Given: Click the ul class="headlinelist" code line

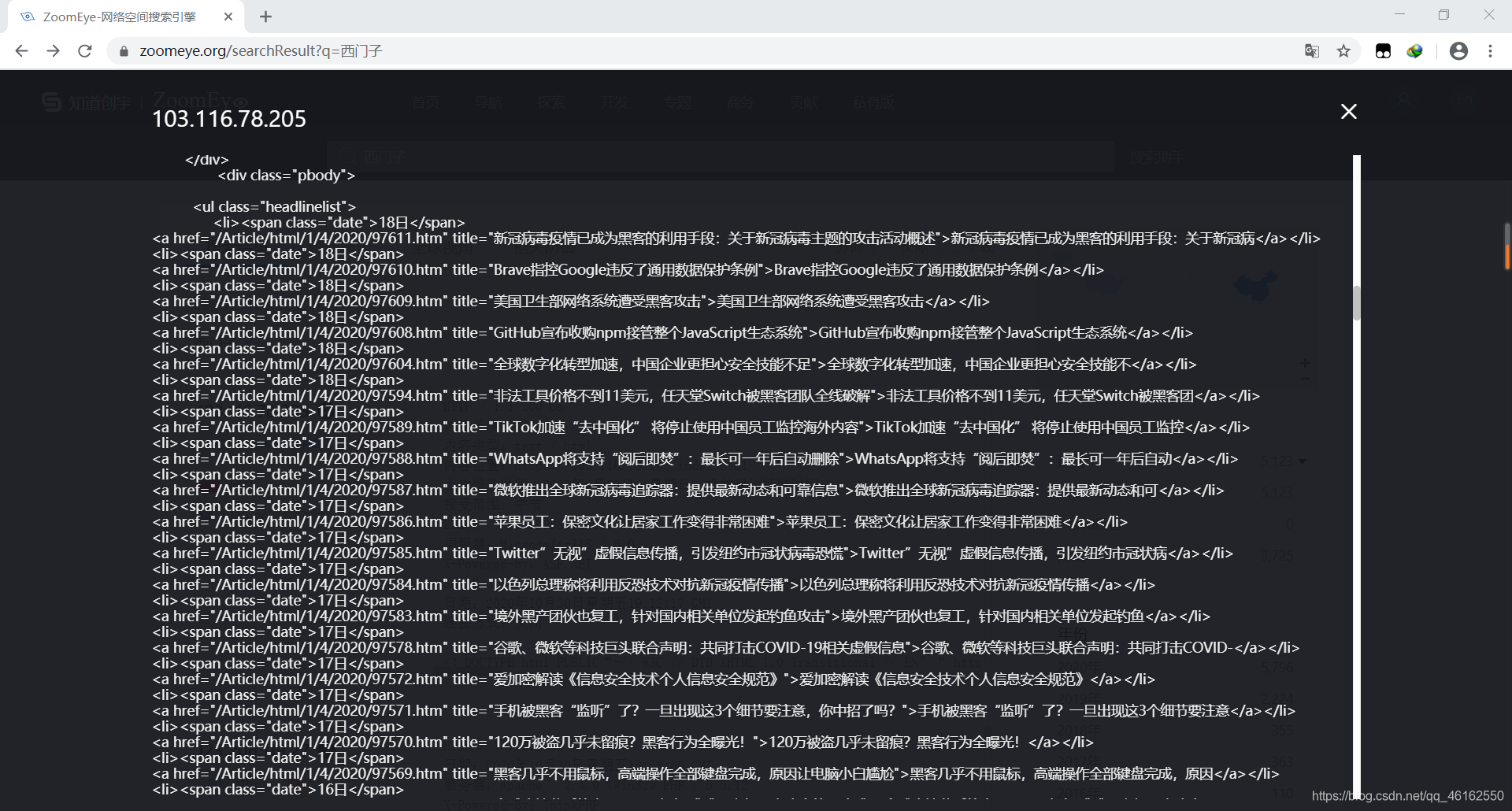Looking at the screenshot, I should coord(275,207).
